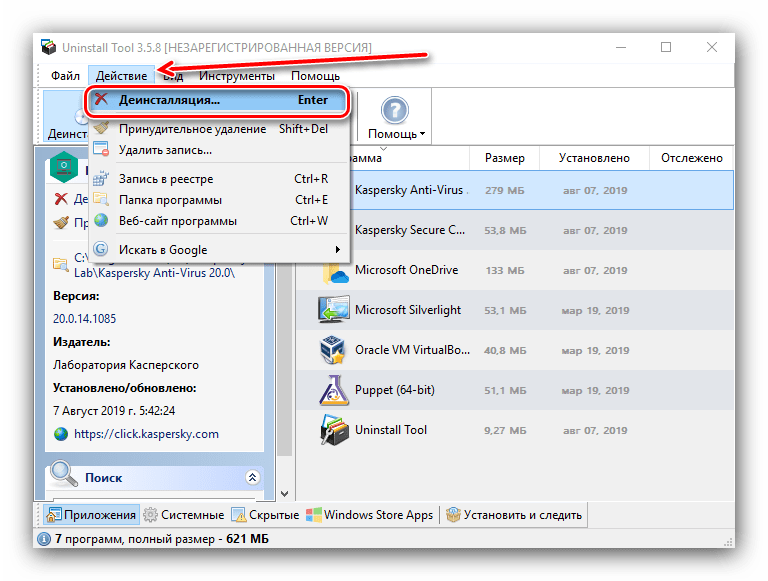Click the Oracle VM VirtualBox icon

pos(333,350)
